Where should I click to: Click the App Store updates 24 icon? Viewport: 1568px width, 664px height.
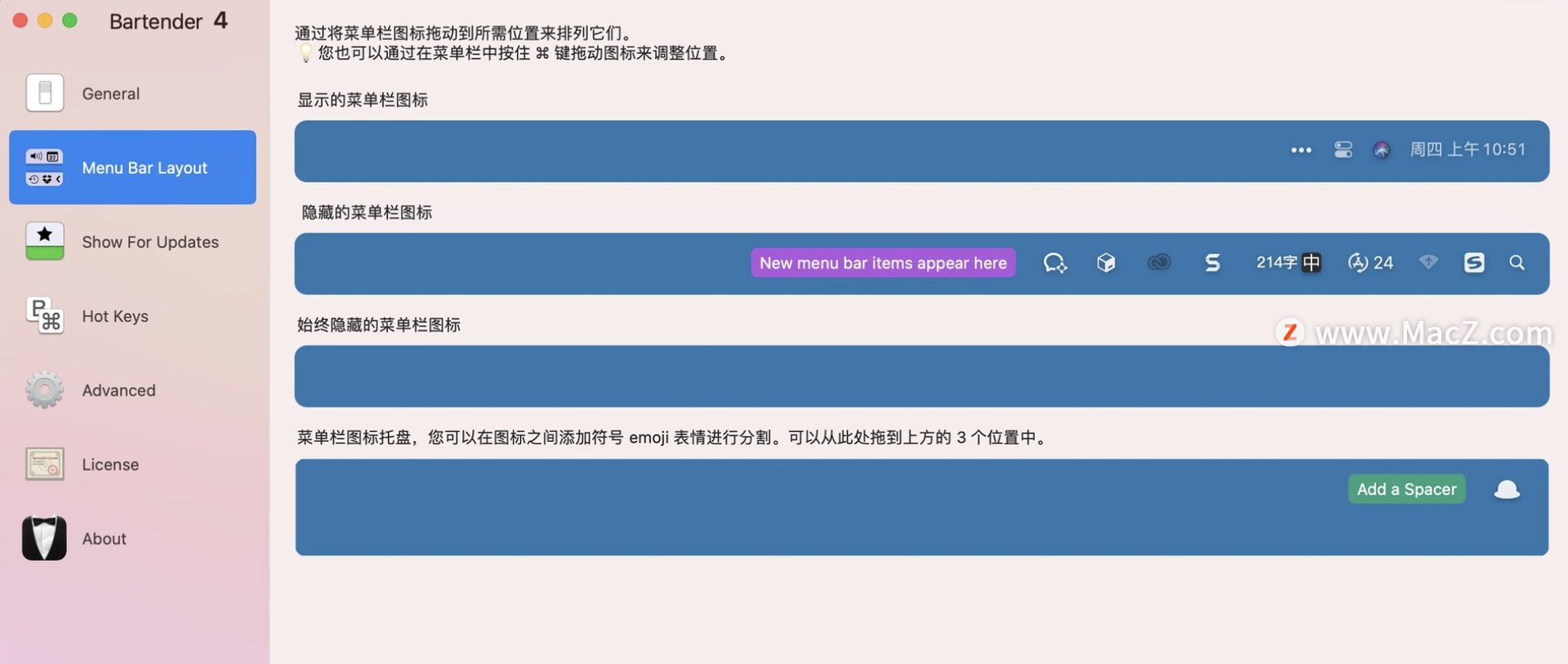(x=1370, y=263)
